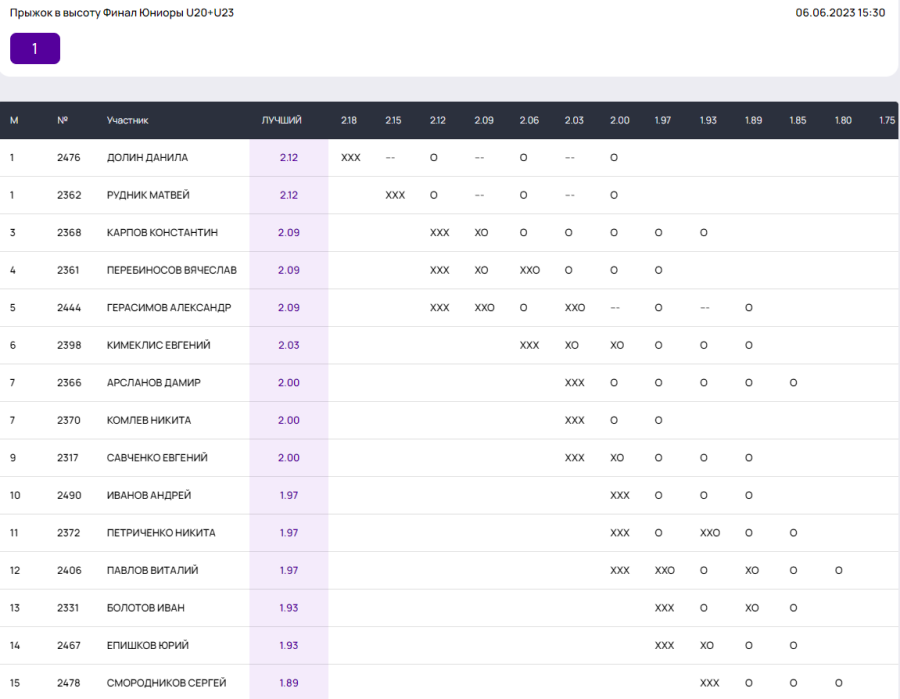Open the КИМЕКЛИС ЕВГЕНИЙ entry
The height and width of the screenshot is (699, 900).
(x=158, y=345)
